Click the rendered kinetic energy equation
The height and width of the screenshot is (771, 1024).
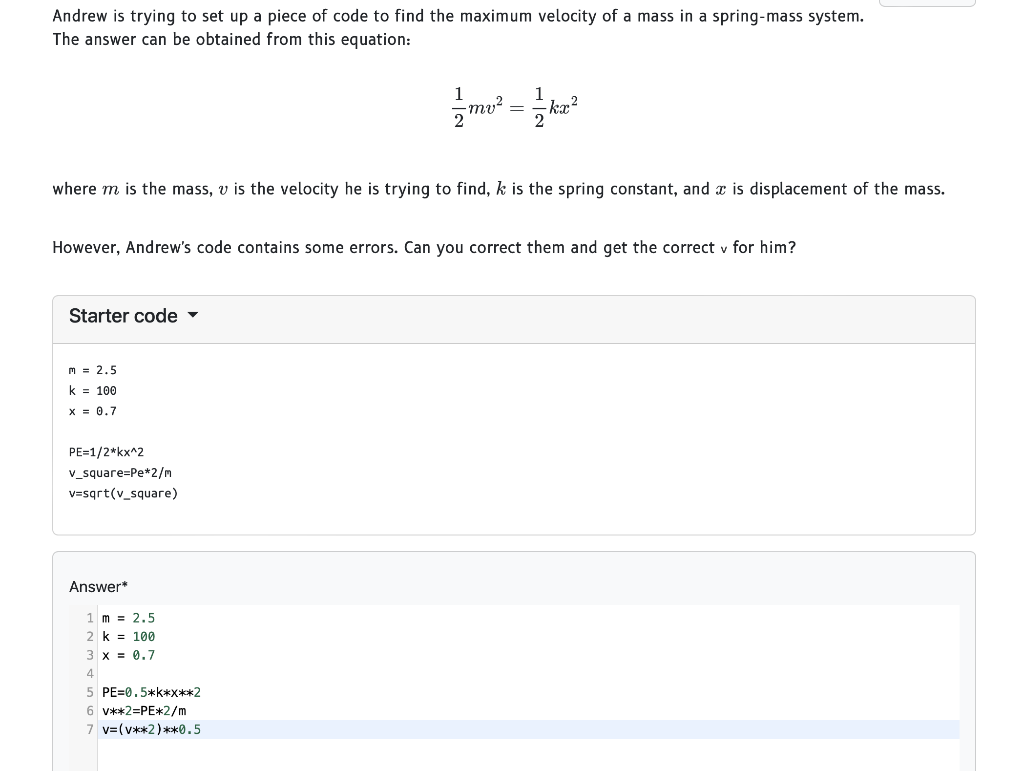[513, 104]
